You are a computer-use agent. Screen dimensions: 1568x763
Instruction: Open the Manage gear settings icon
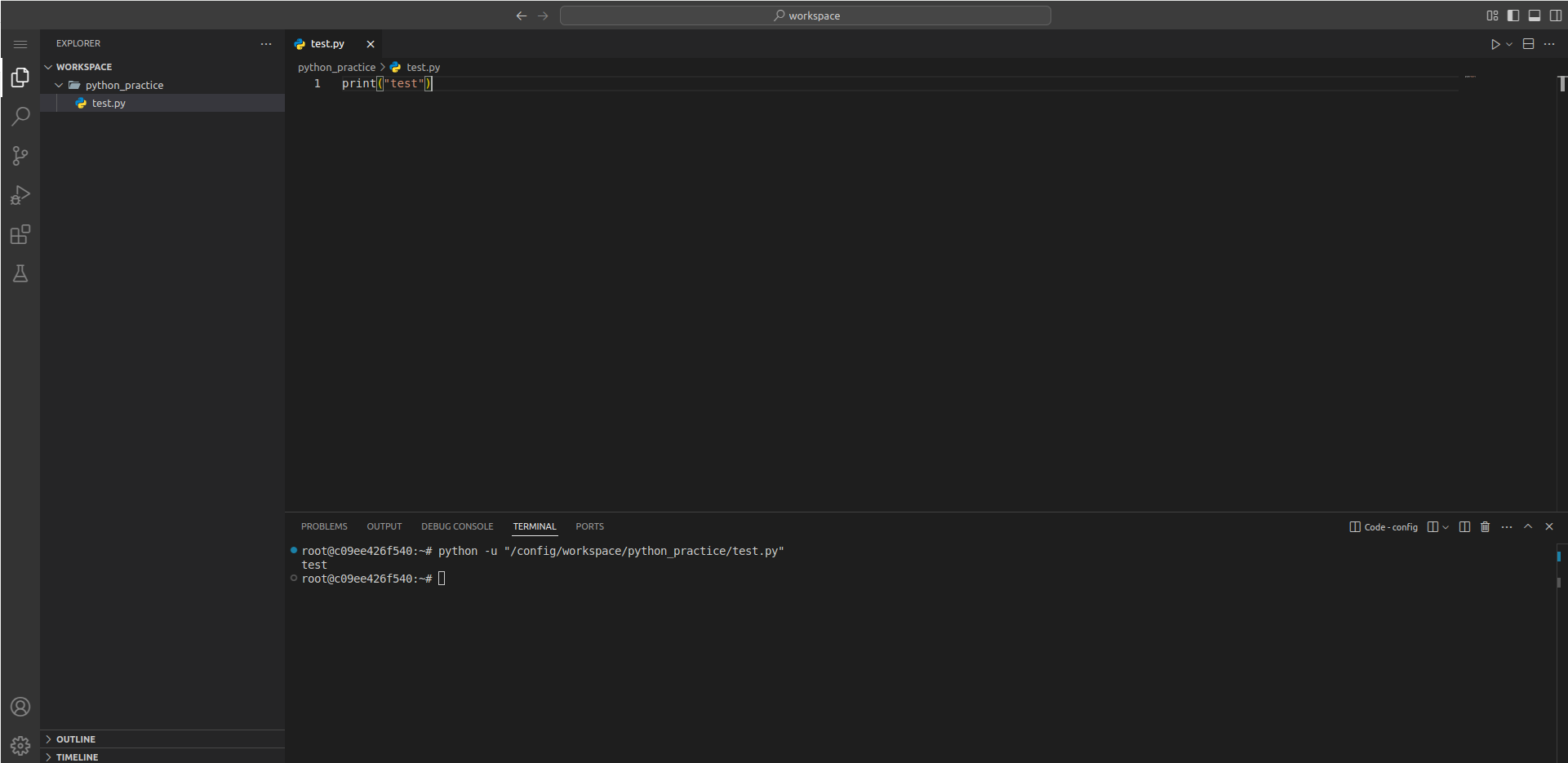20,745
